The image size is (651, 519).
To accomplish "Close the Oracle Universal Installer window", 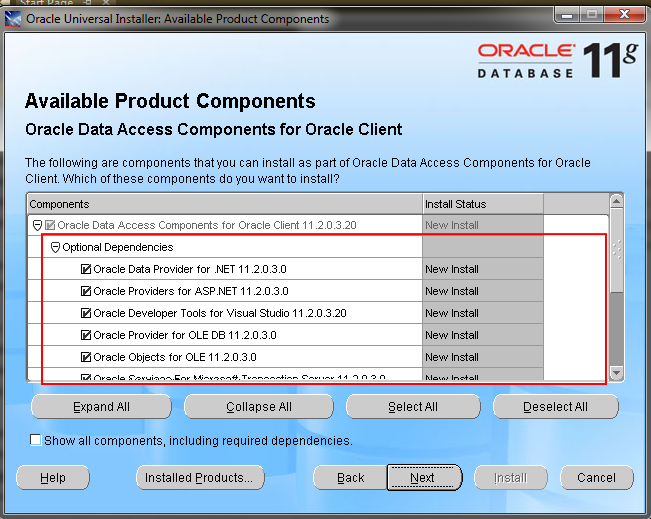I will coord(624,15).
